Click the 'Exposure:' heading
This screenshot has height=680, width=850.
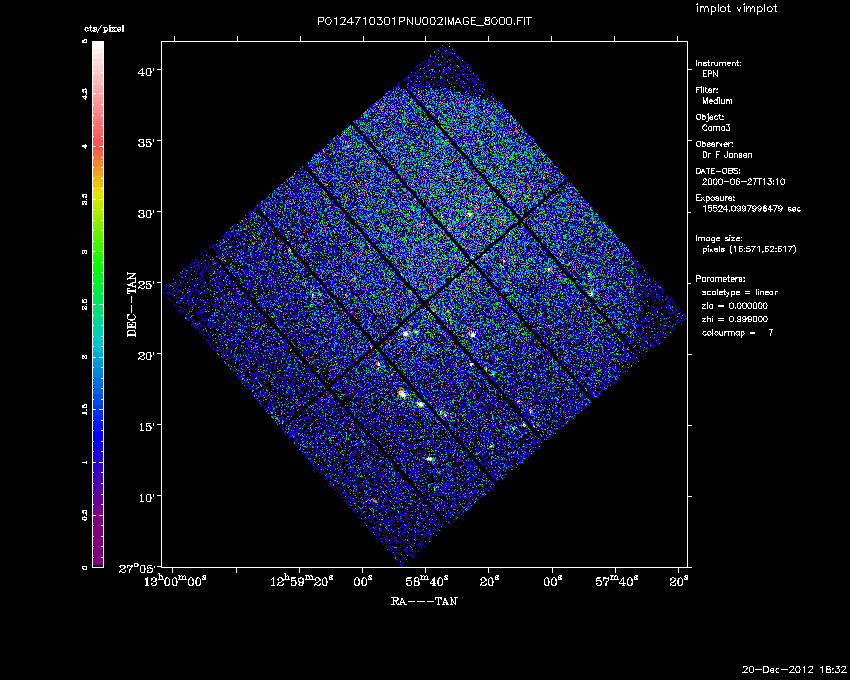716,198
